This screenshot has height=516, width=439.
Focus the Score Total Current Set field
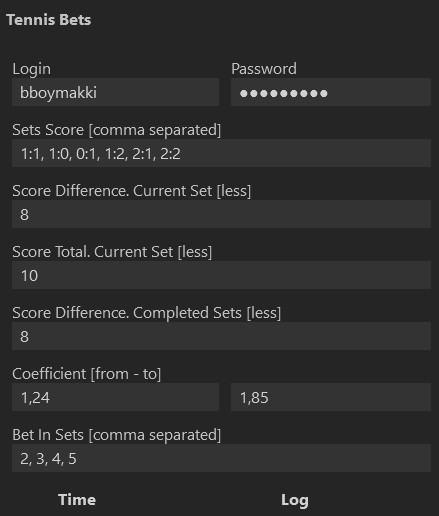click(221, 275)
